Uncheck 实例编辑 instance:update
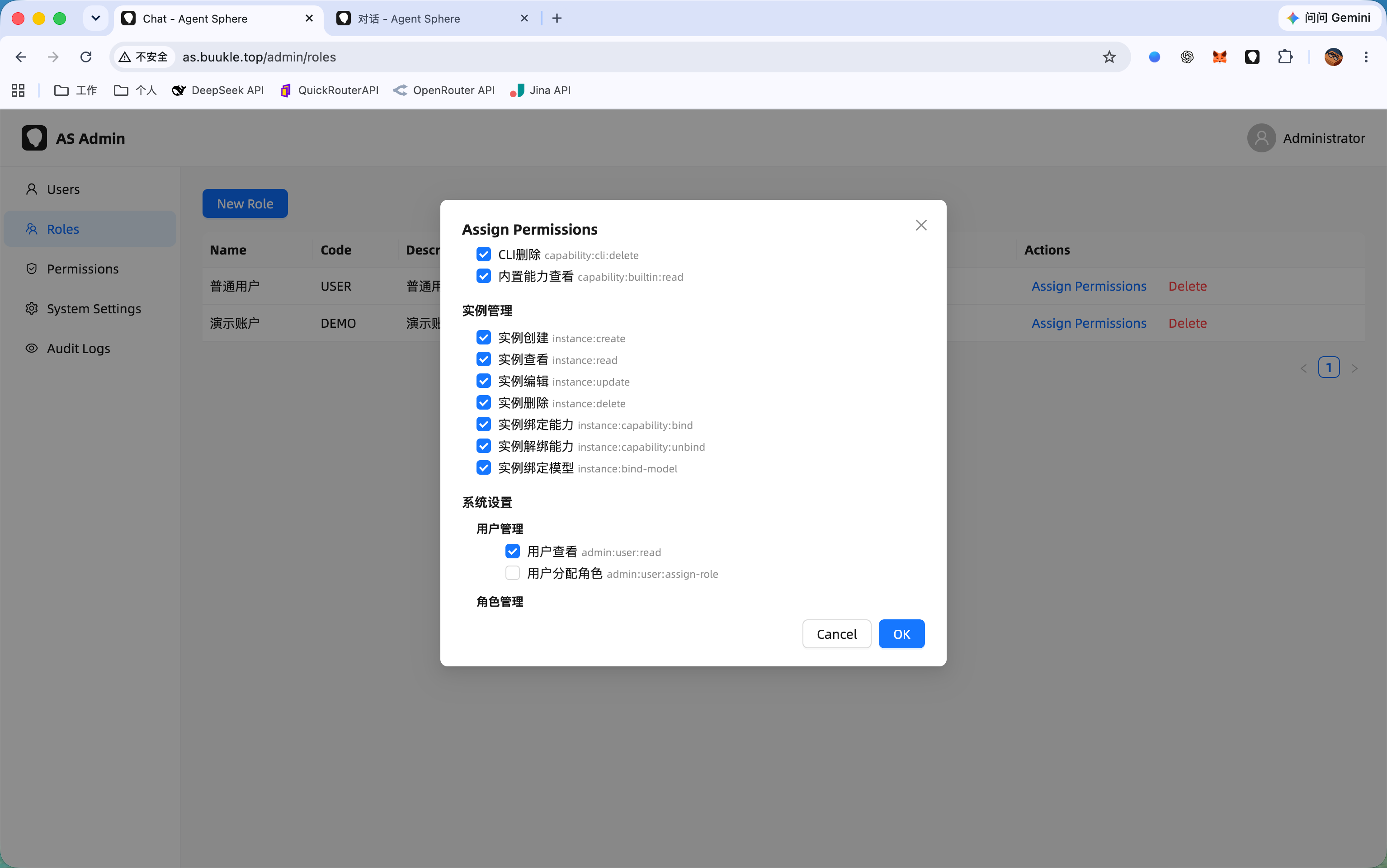The width and height of the screenshot is (1387, 868). [483, 381]
